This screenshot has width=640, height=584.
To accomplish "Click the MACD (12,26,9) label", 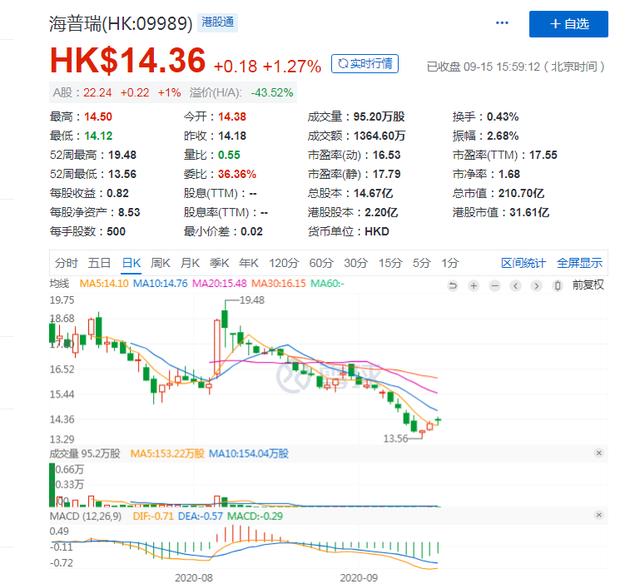I will (86, 516).
